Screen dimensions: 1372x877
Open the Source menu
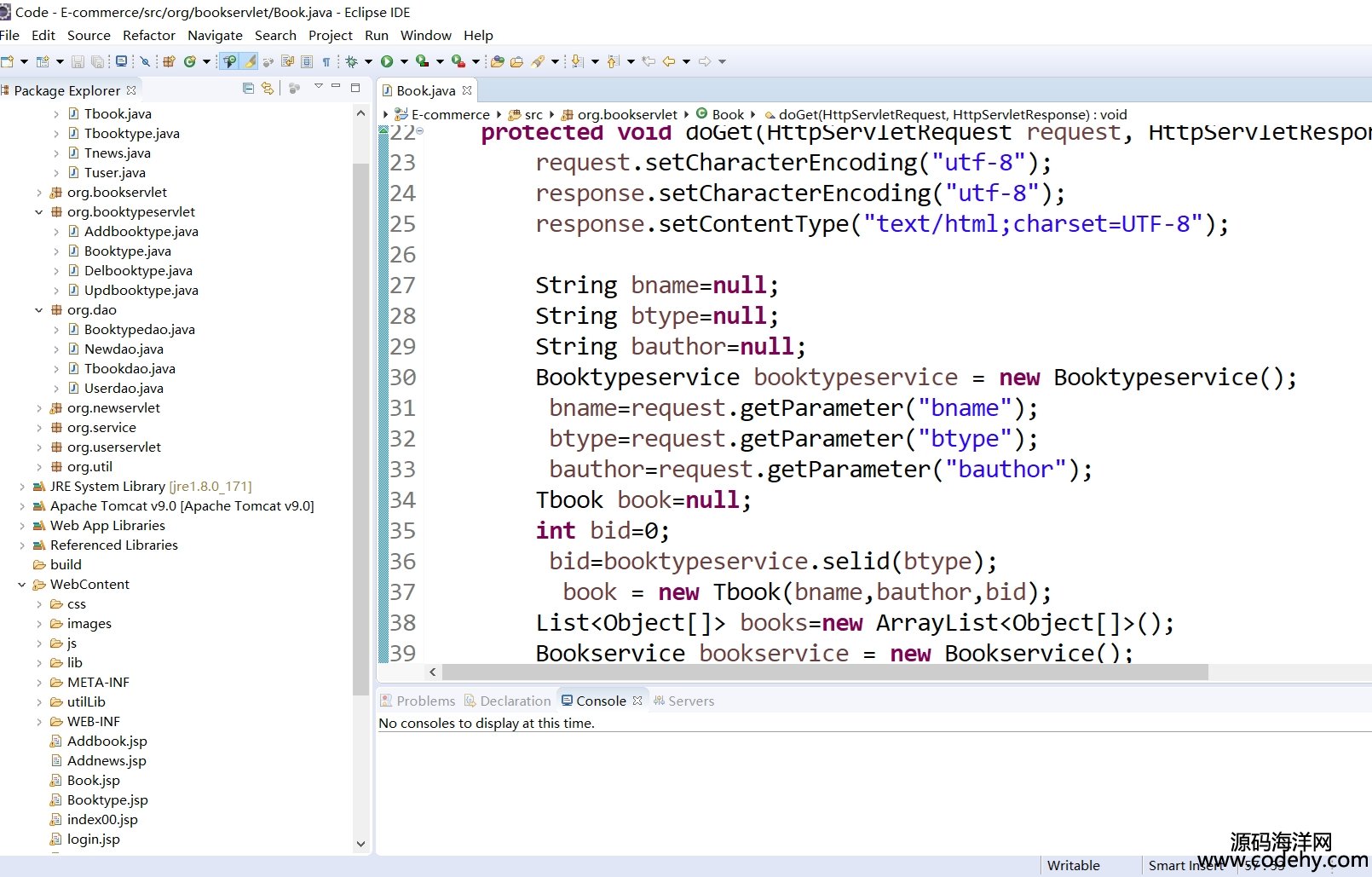89,35
